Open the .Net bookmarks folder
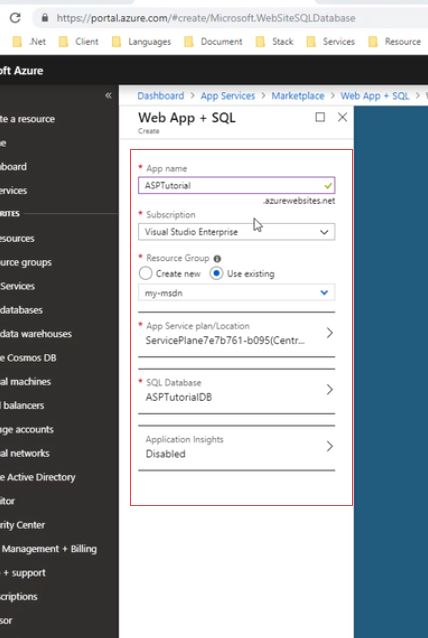 pyautogui.click(x=29, y=42)
